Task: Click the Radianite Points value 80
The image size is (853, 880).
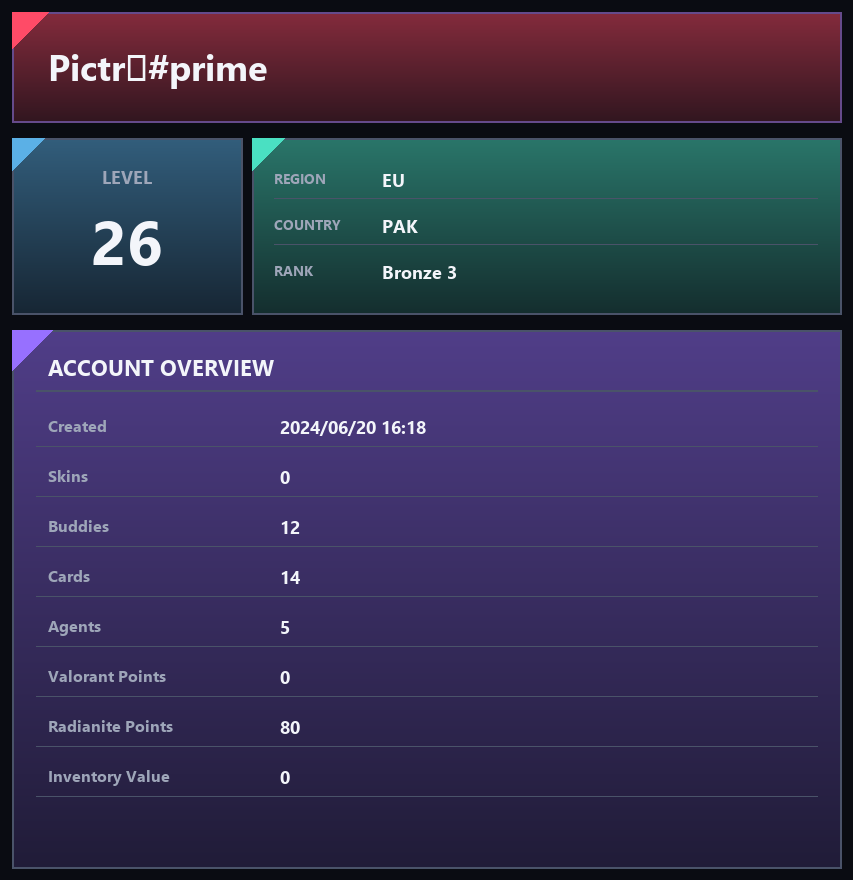Action: tap(290, 727)
